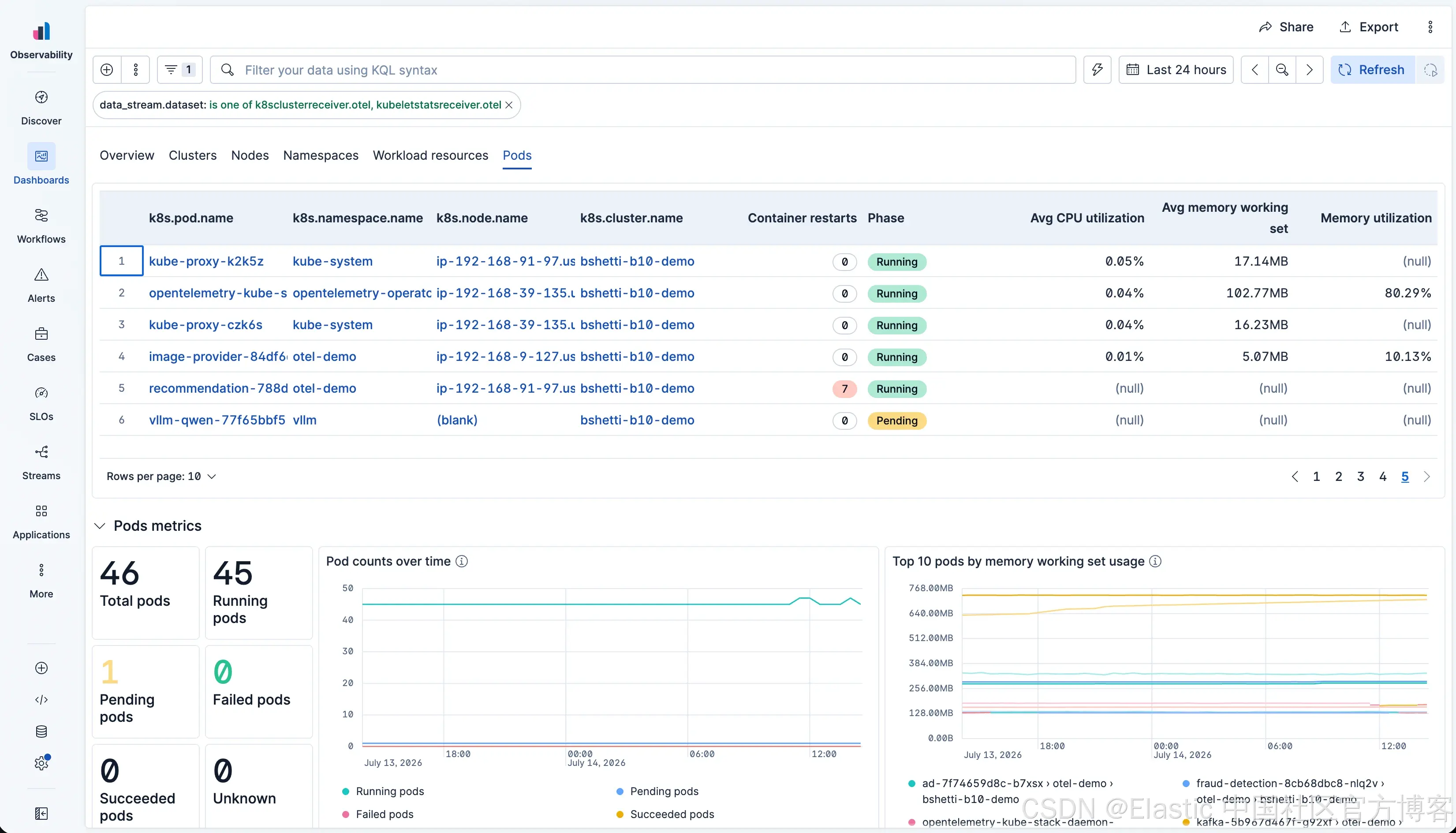The width and height of the screenshot is (1456, 833).
Task: Click the Refresh button
Action: click(x=1373, y=70)
